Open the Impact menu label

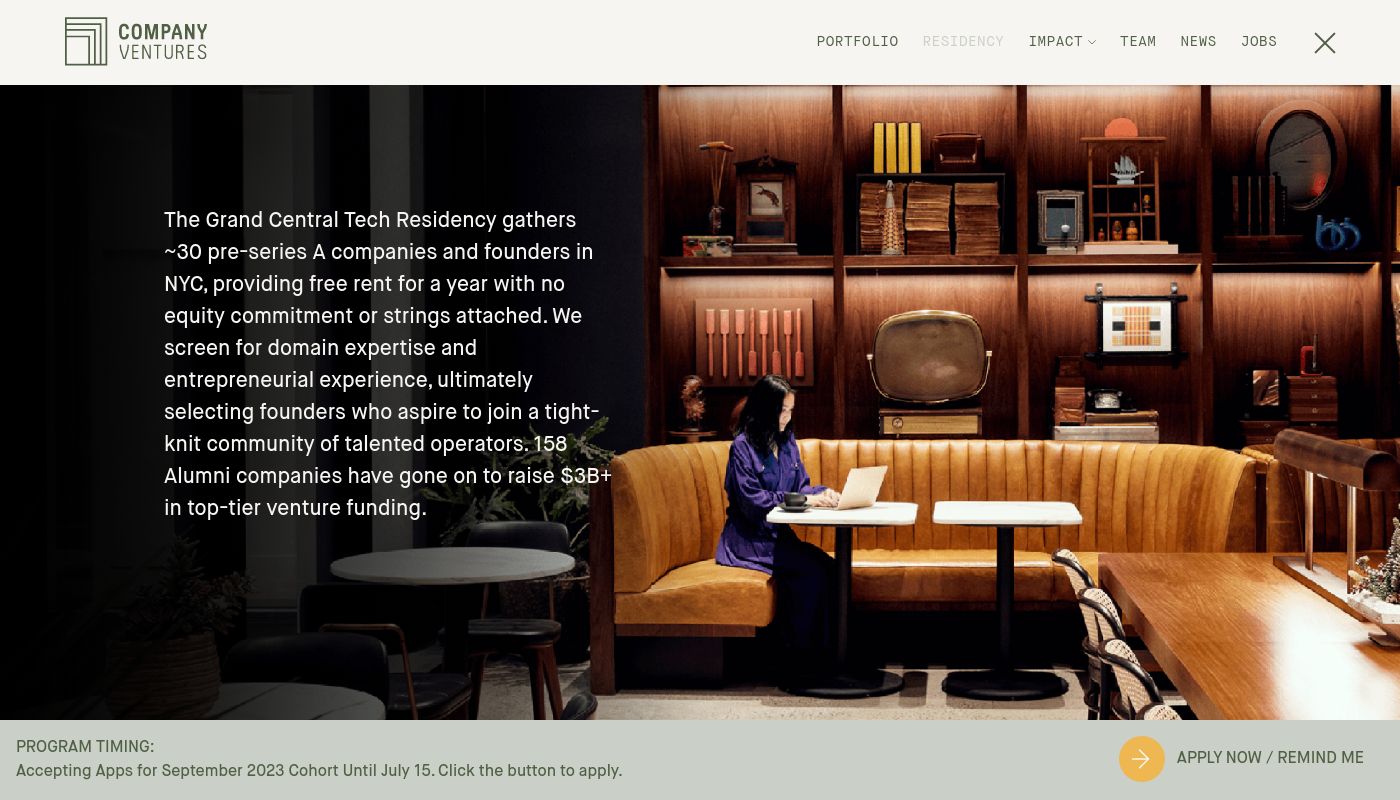[x=1055, y=41]
